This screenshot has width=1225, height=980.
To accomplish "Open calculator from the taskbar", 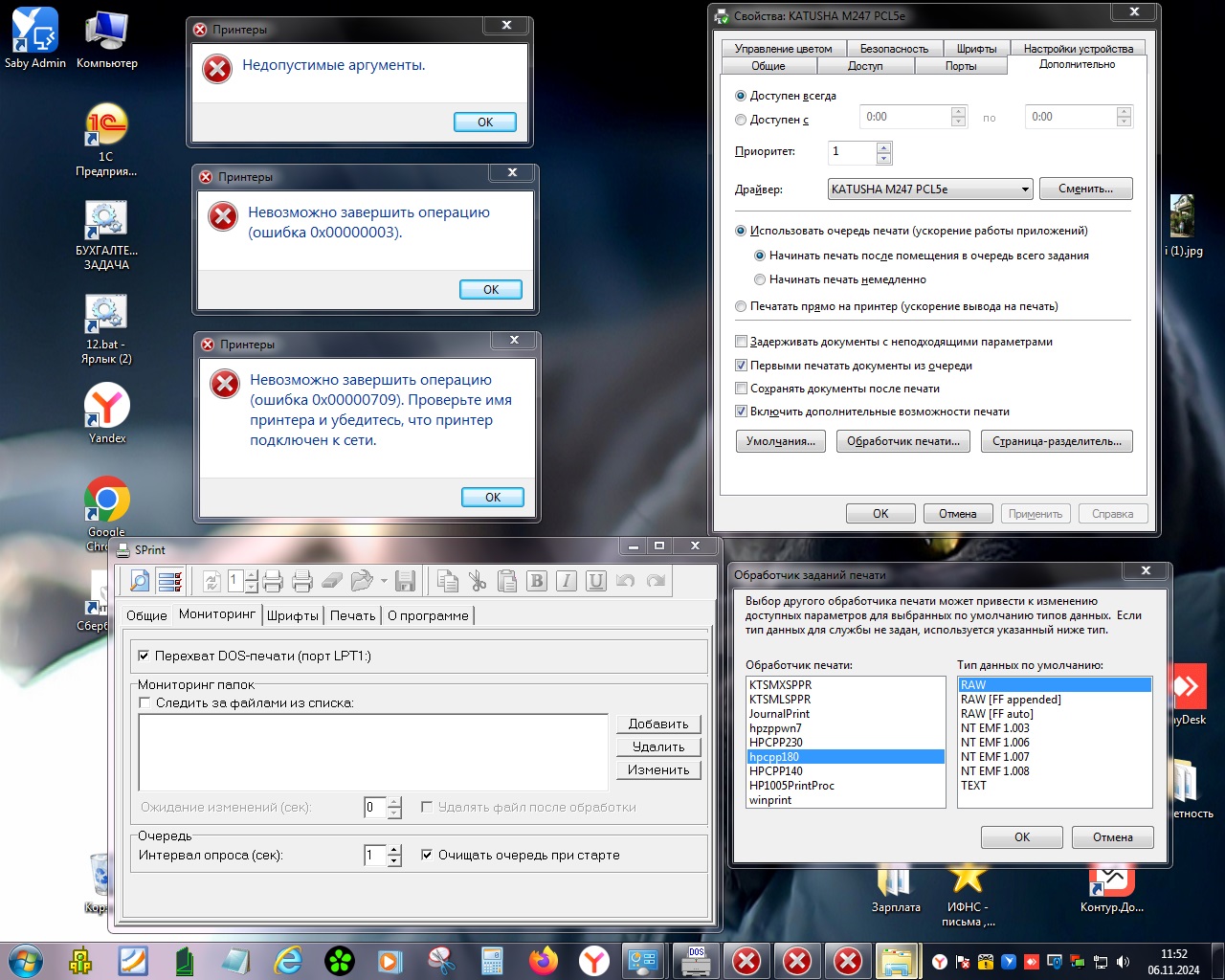I will coord(492,961).
